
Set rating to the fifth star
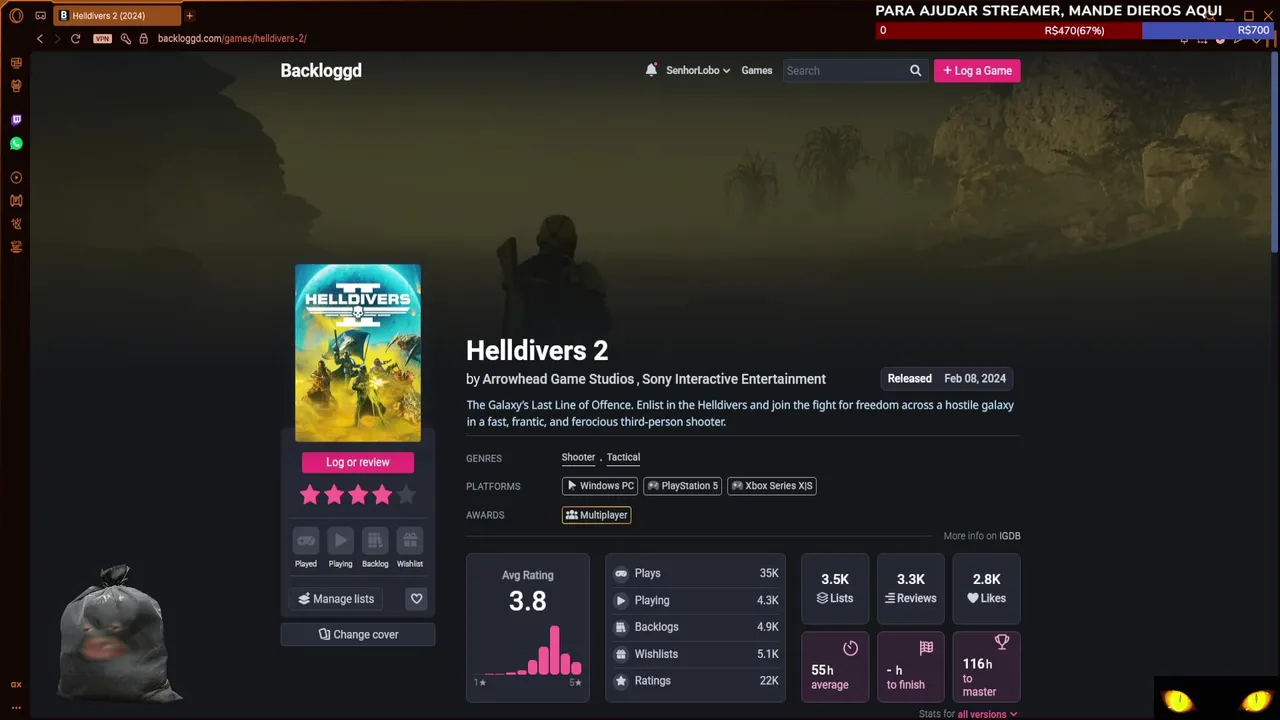405,494
